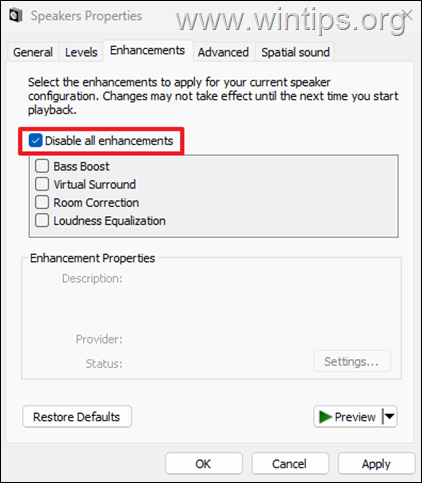The width and height of the screenshot is (422, 483).
Task: Open the Spatial sound tab
Action: click(x=295, y=52)
